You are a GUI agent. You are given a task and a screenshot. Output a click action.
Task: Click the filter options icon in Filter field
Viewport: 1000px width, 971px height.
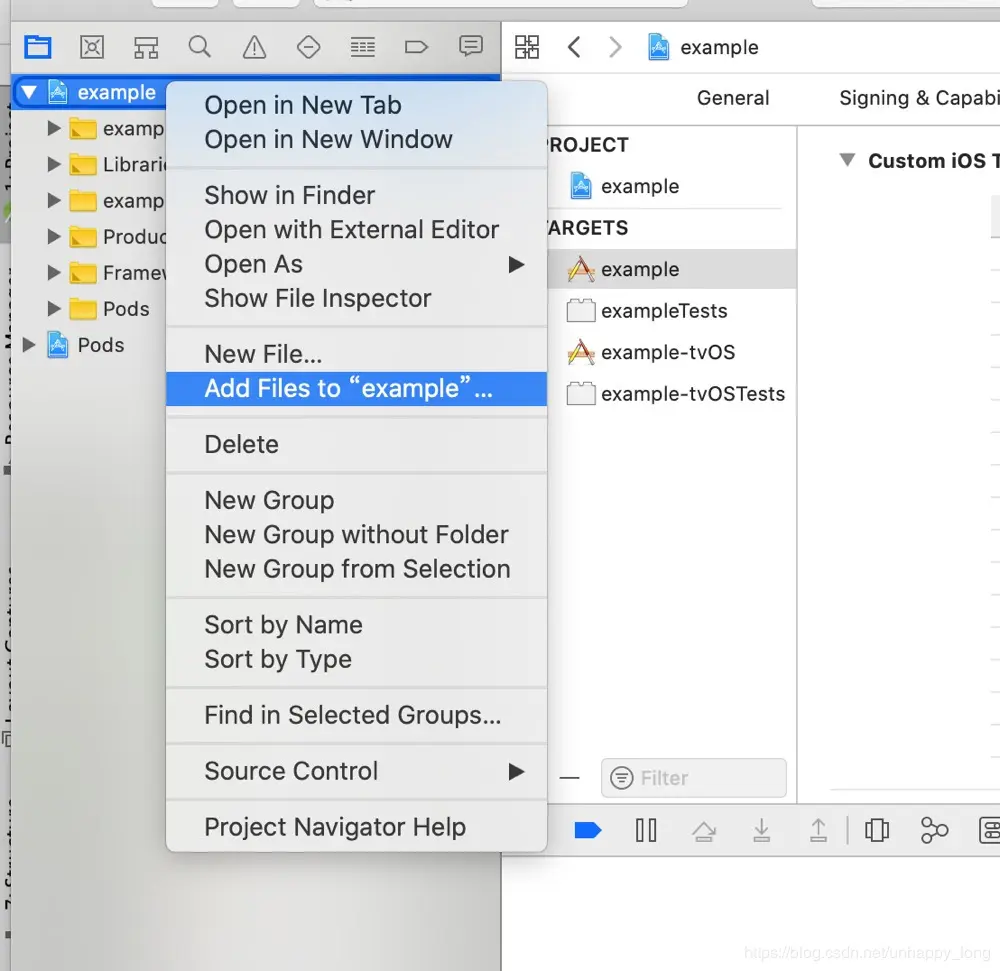coord(622,778)
